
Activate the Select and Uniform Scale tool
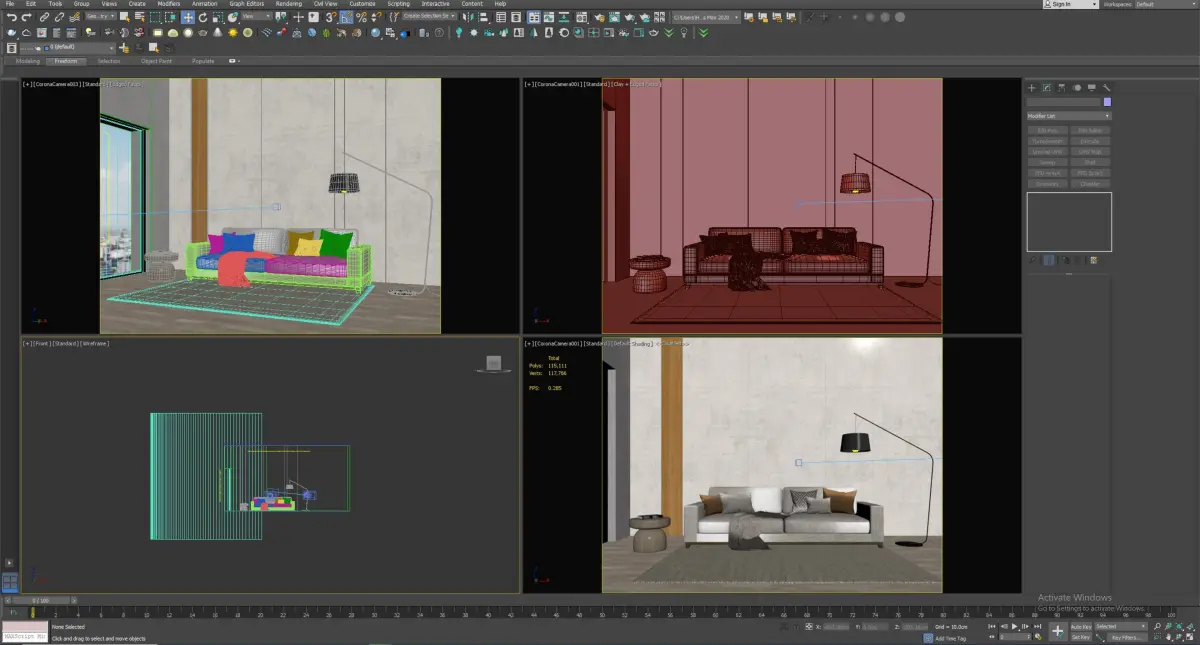[218, 17]
